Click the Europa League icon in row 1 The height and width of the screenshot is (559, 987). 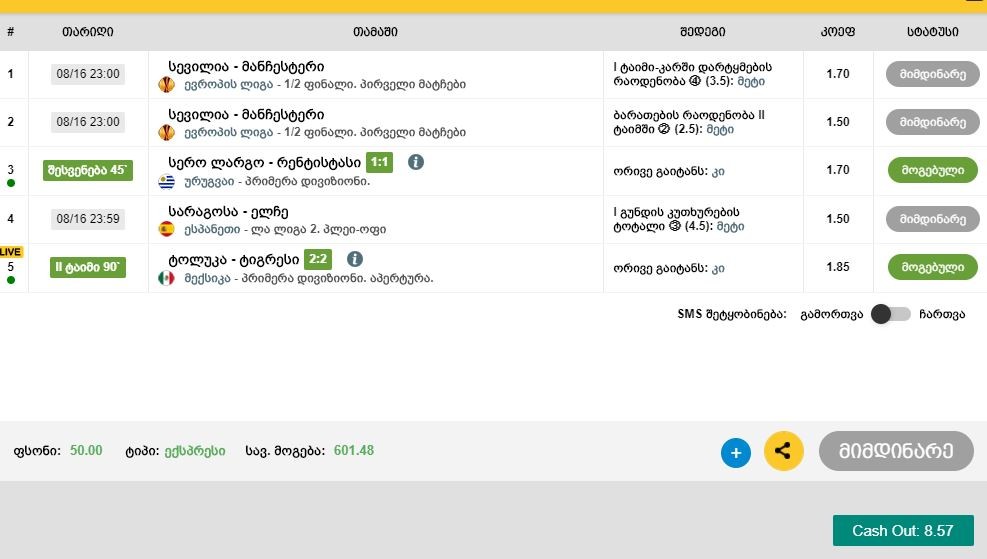(x=166, y=84)
